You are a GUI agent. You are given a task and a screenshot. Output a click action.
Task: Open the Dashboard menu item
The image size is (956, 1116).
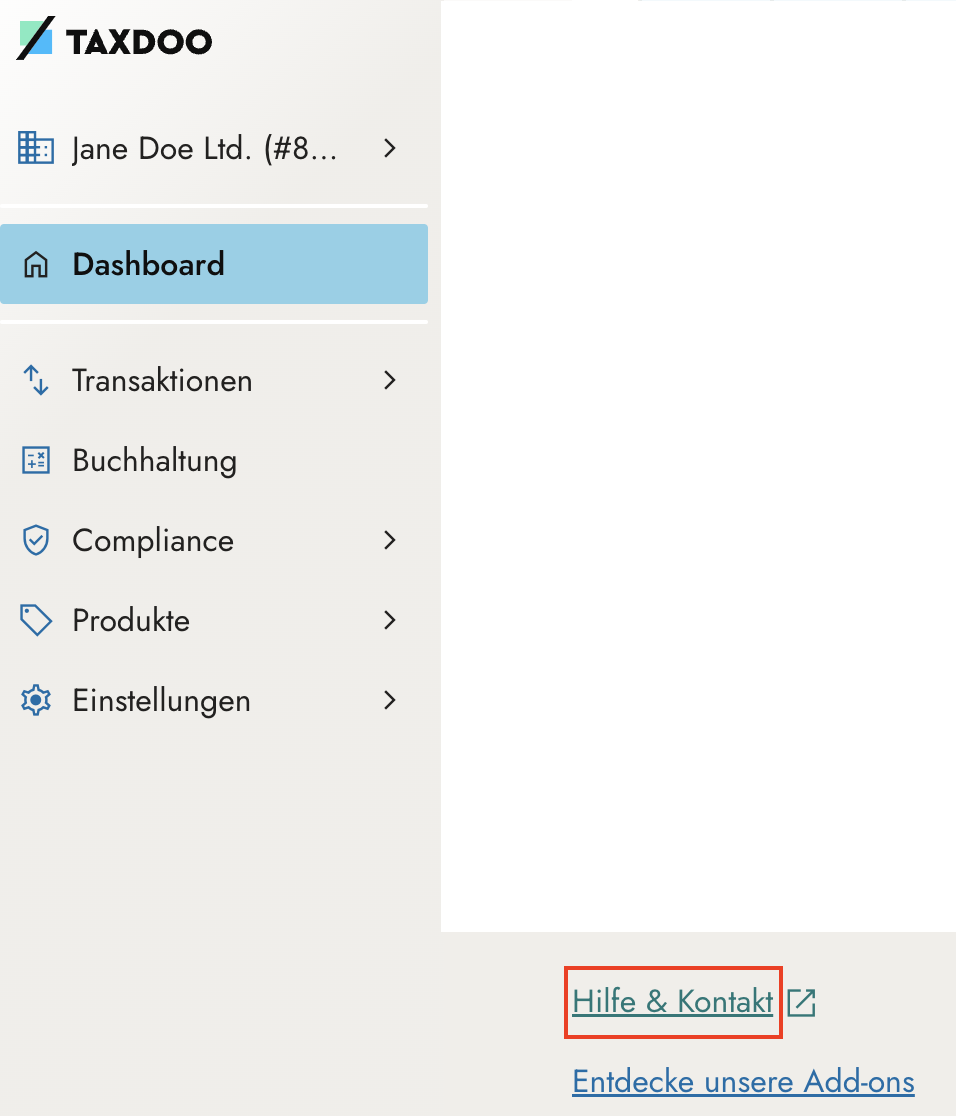point(148,265)
